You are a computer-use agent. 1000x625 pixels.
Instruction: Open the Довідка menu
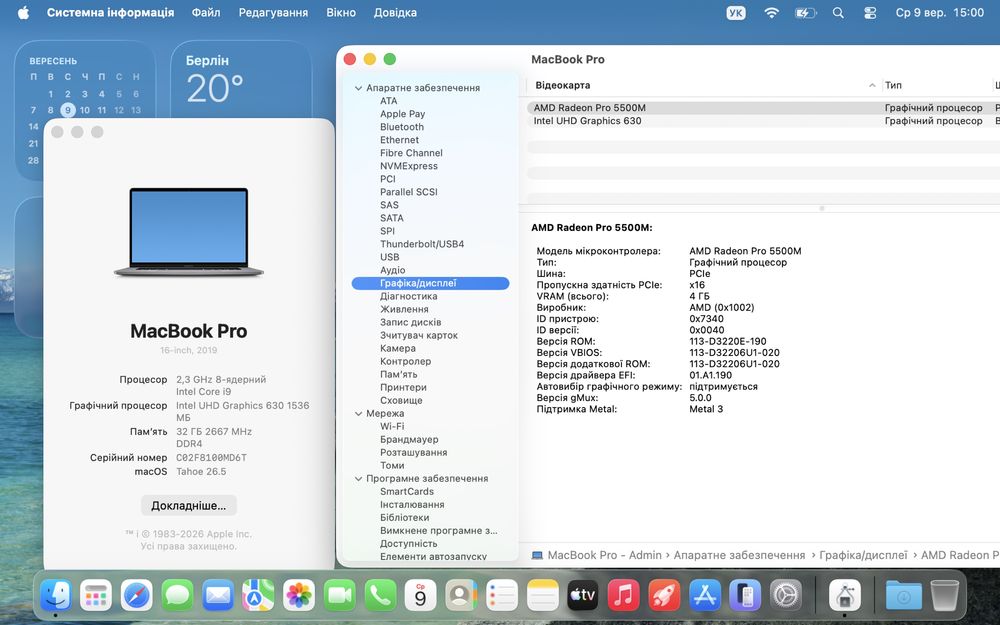coord(395,12)
